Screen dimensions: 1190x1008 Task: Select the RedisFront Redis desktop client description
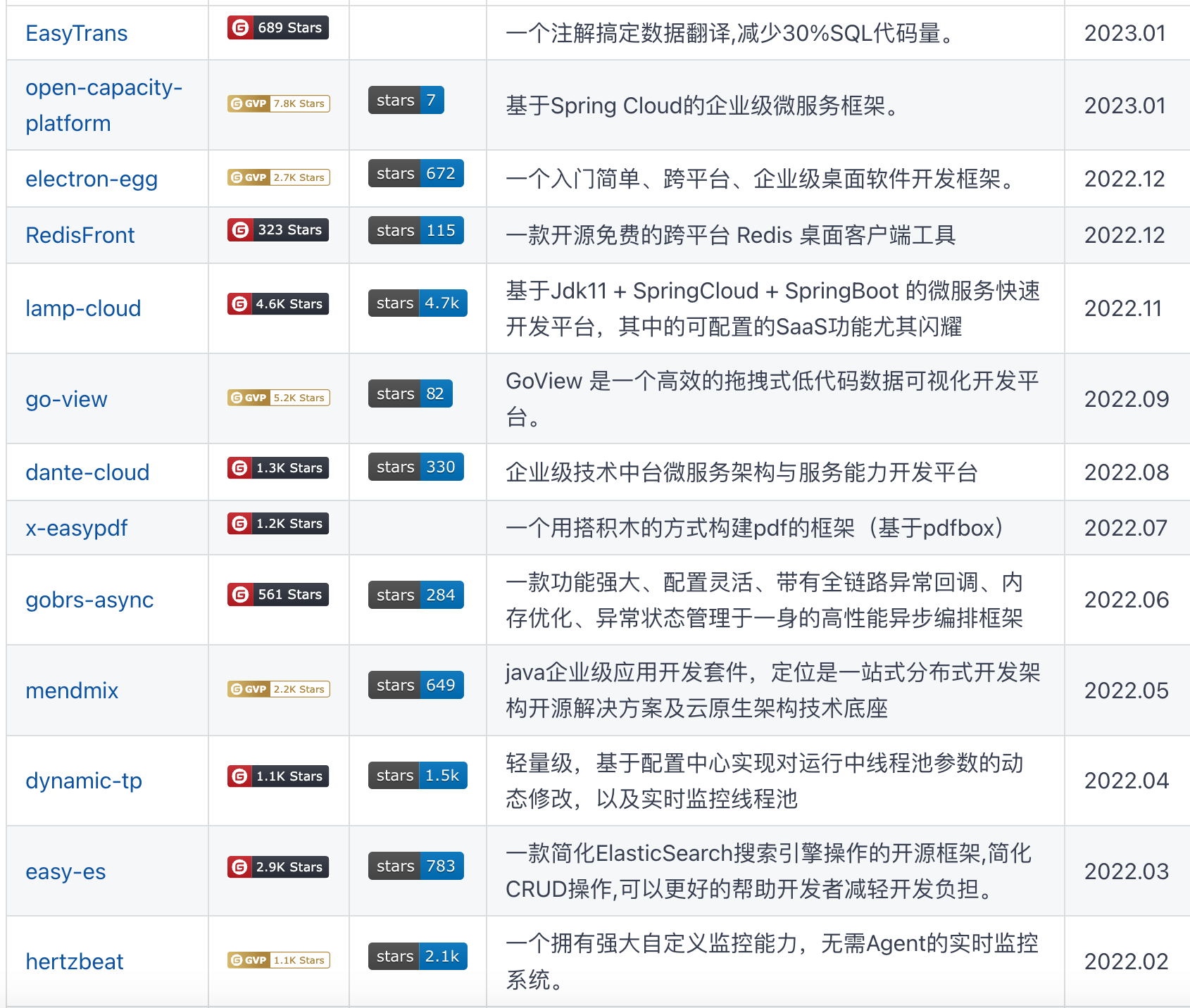[x=731, y=235]
